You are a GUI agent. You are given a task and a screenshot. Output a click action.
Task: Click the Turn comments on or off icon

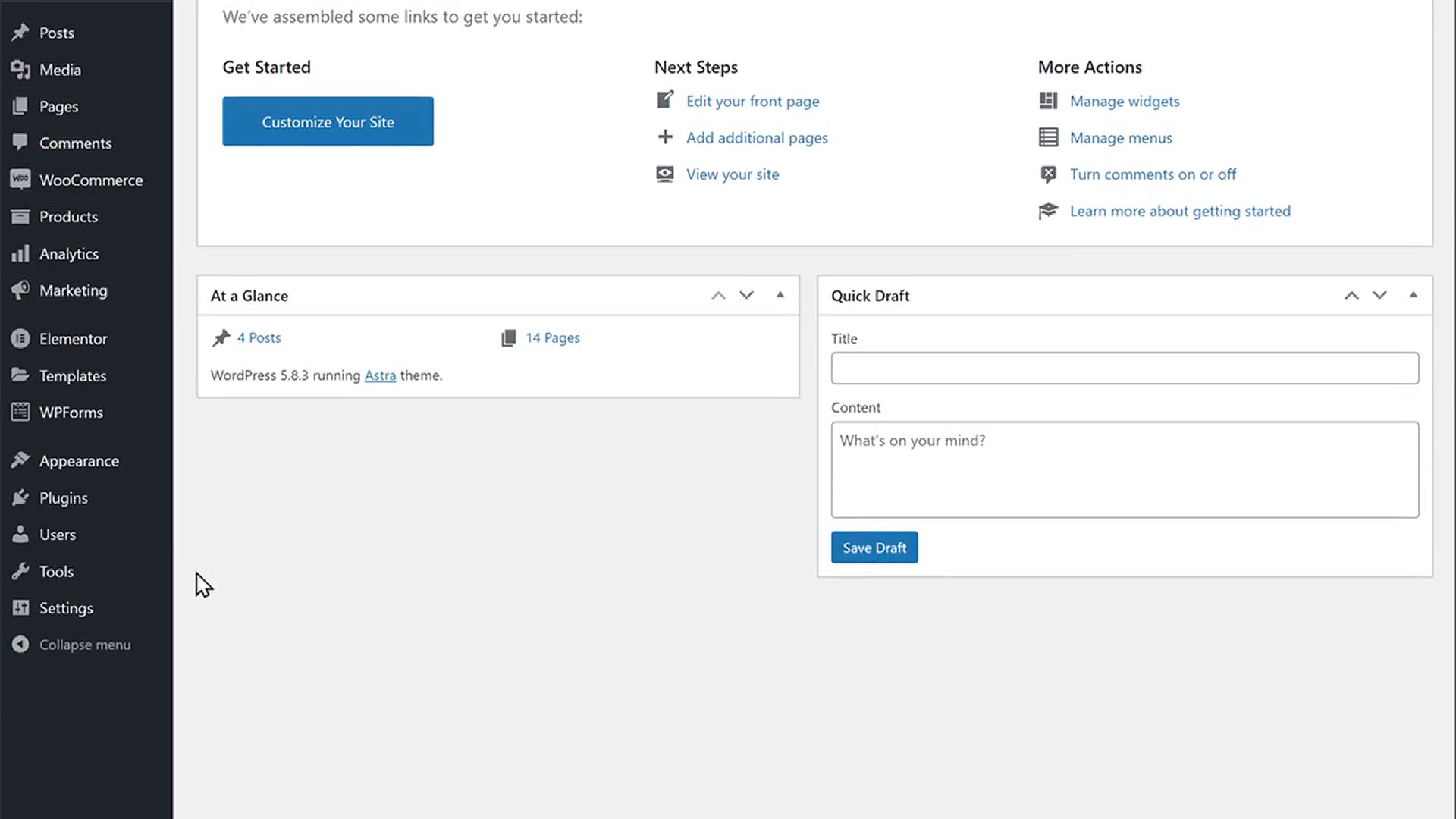point(1048,174)
